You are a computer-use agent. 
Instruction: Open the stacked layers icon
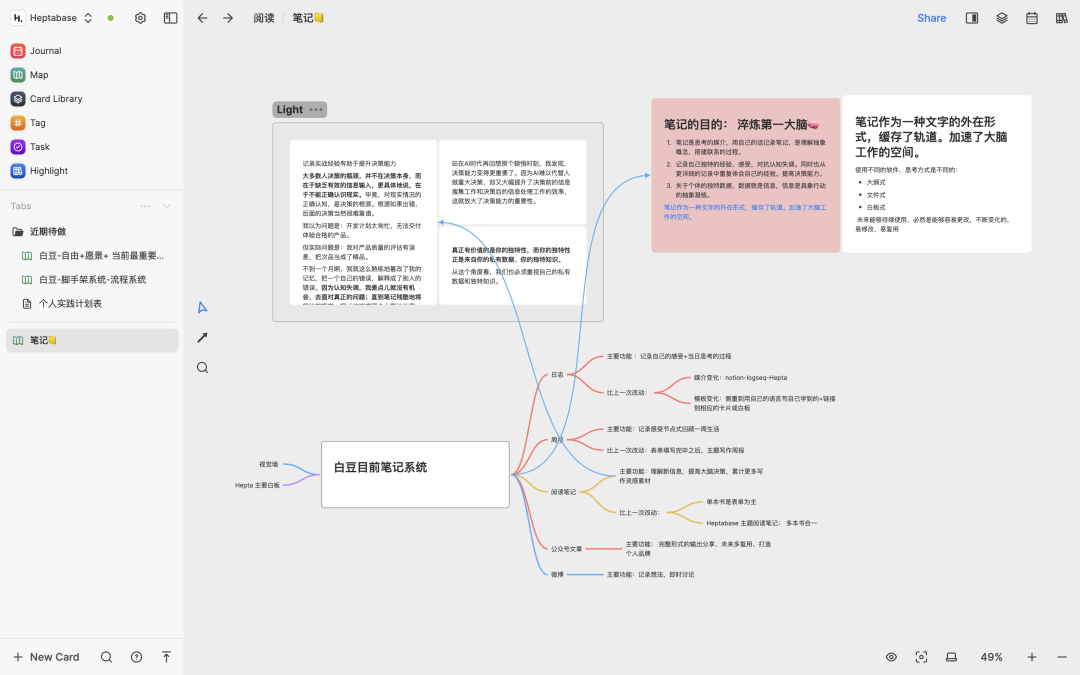coord(1001,18)
